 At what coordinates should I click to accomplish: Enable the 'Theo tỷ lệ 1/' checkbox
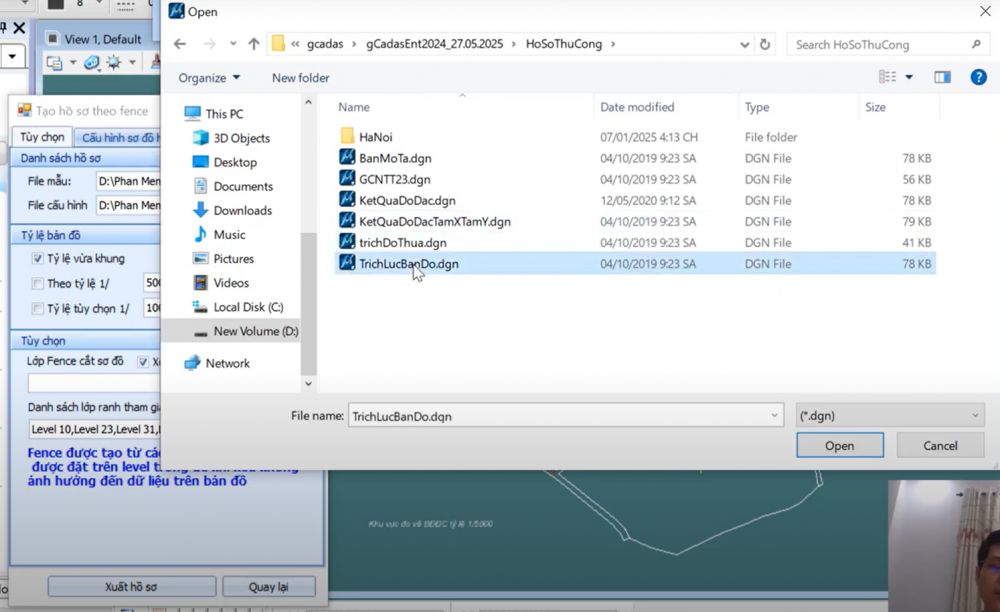pyautogui.click(x=37, y=284)
